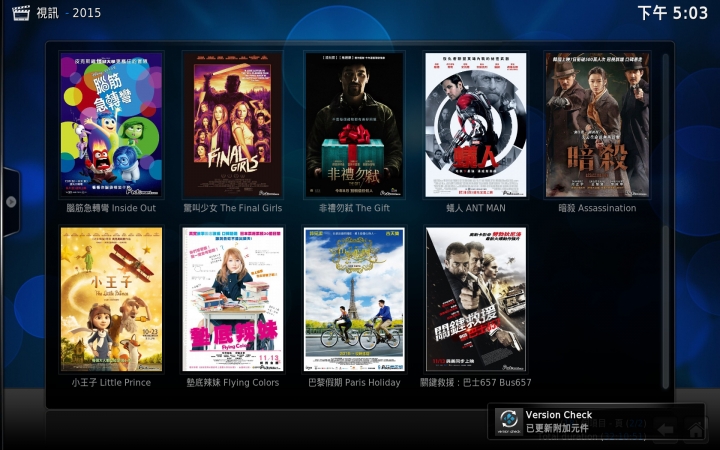720x450 pixels.
Task: Click the '腦筋急轉彎 Inside Out' title text
Action: click(x=111, y=208)
